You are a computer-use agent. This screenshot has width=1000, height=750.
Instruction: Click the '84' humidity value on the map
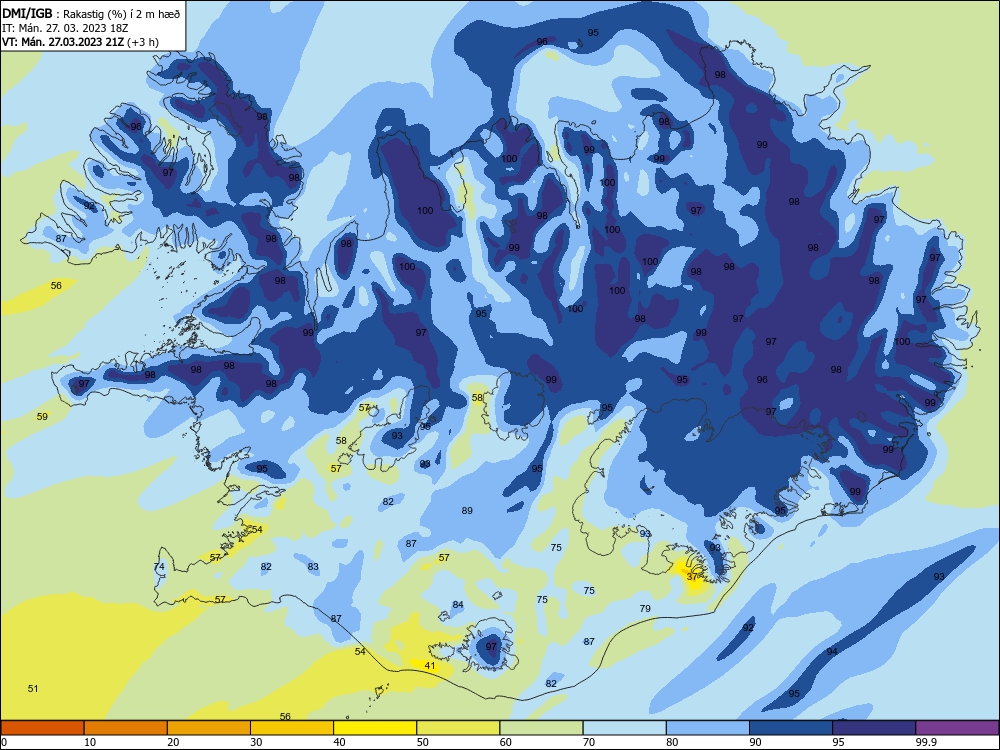[458, 605]
